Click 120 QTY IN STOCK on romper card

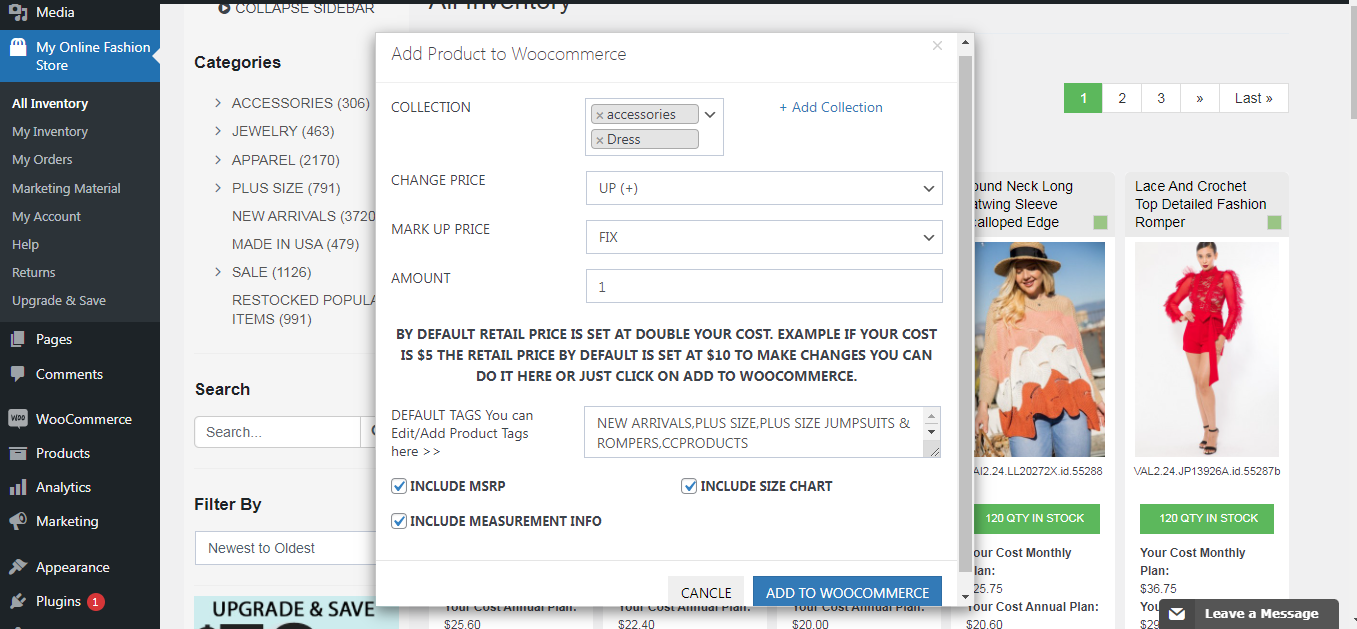pos(1207,518)
